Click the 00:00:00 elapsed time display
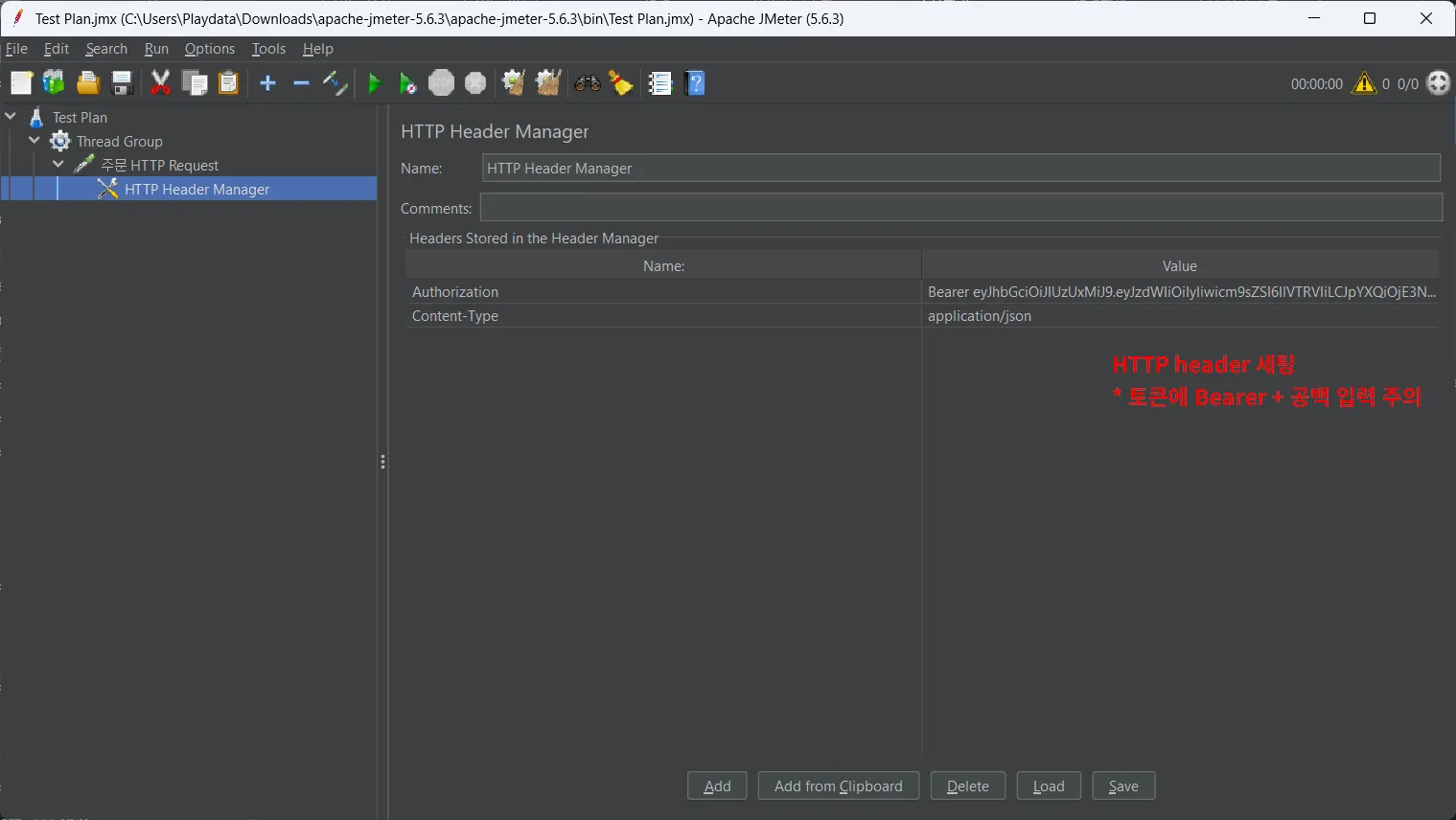 point(1316,84)
